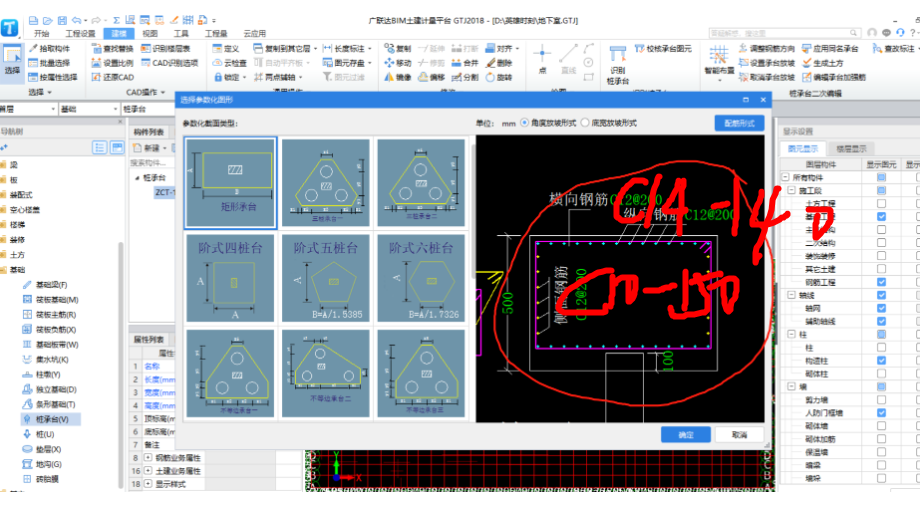Click 配筋形式 button in dialog
Screen dimensions: 920x505
[x=739, y=123]
